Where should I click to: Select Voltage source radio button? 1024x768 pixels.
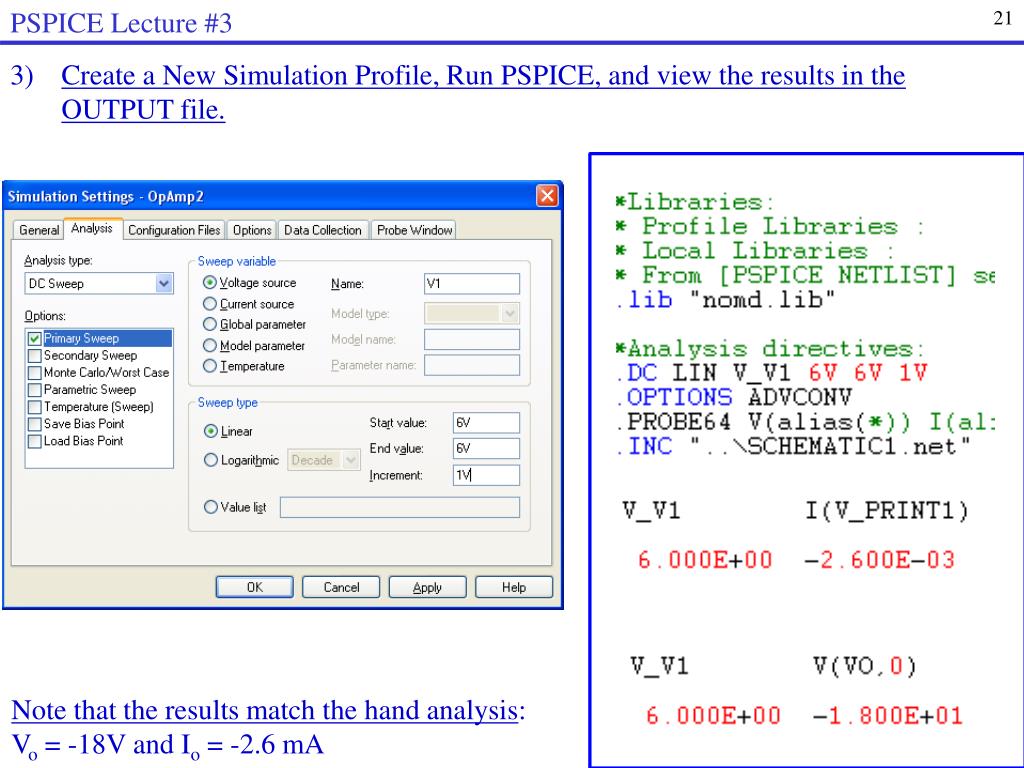pyautogui.click(x=210, y=283)
